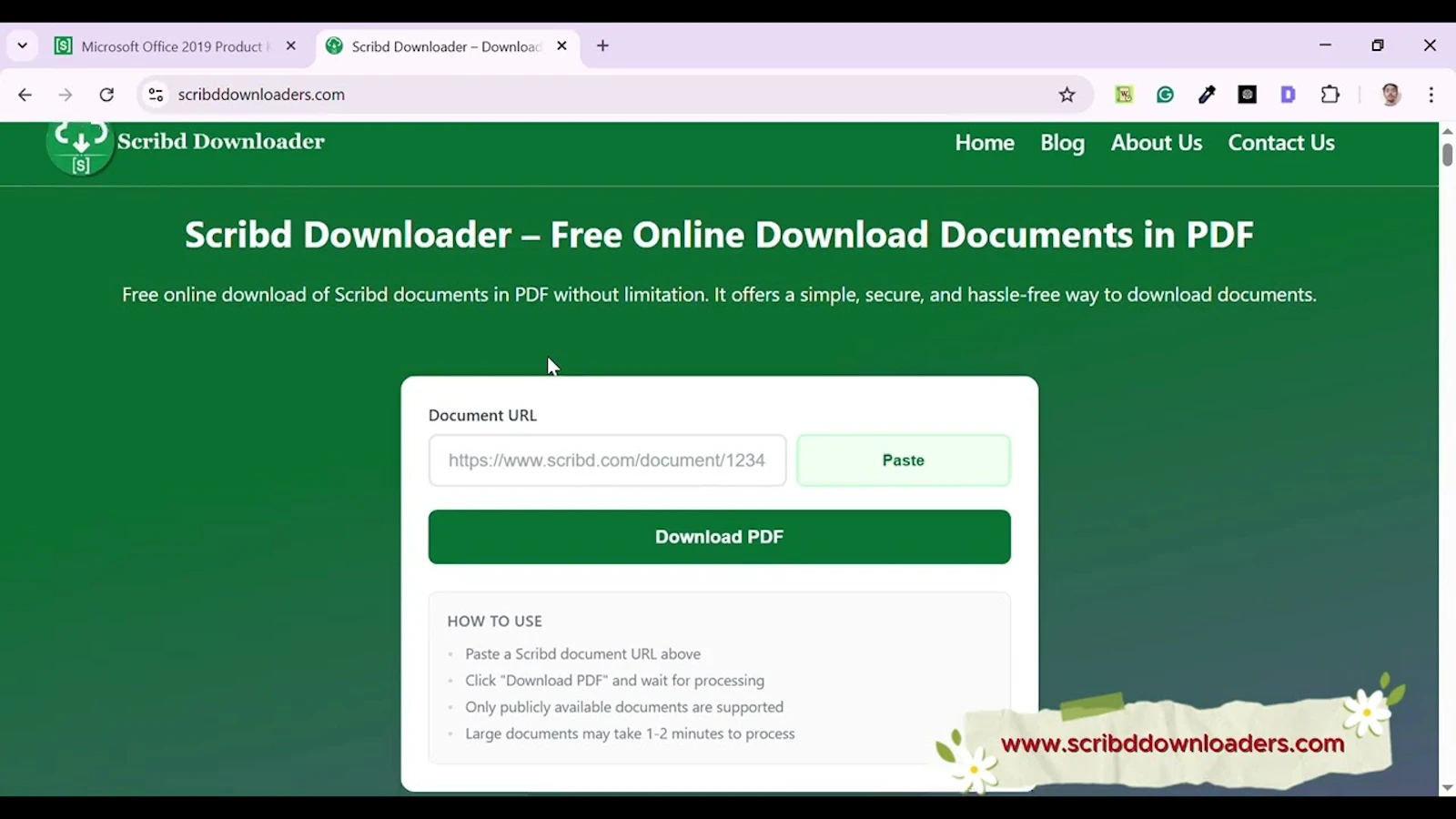Click the subtitle starting 'Free online download of Scribd'
The image size is (1456, 819).
[719, 295]
